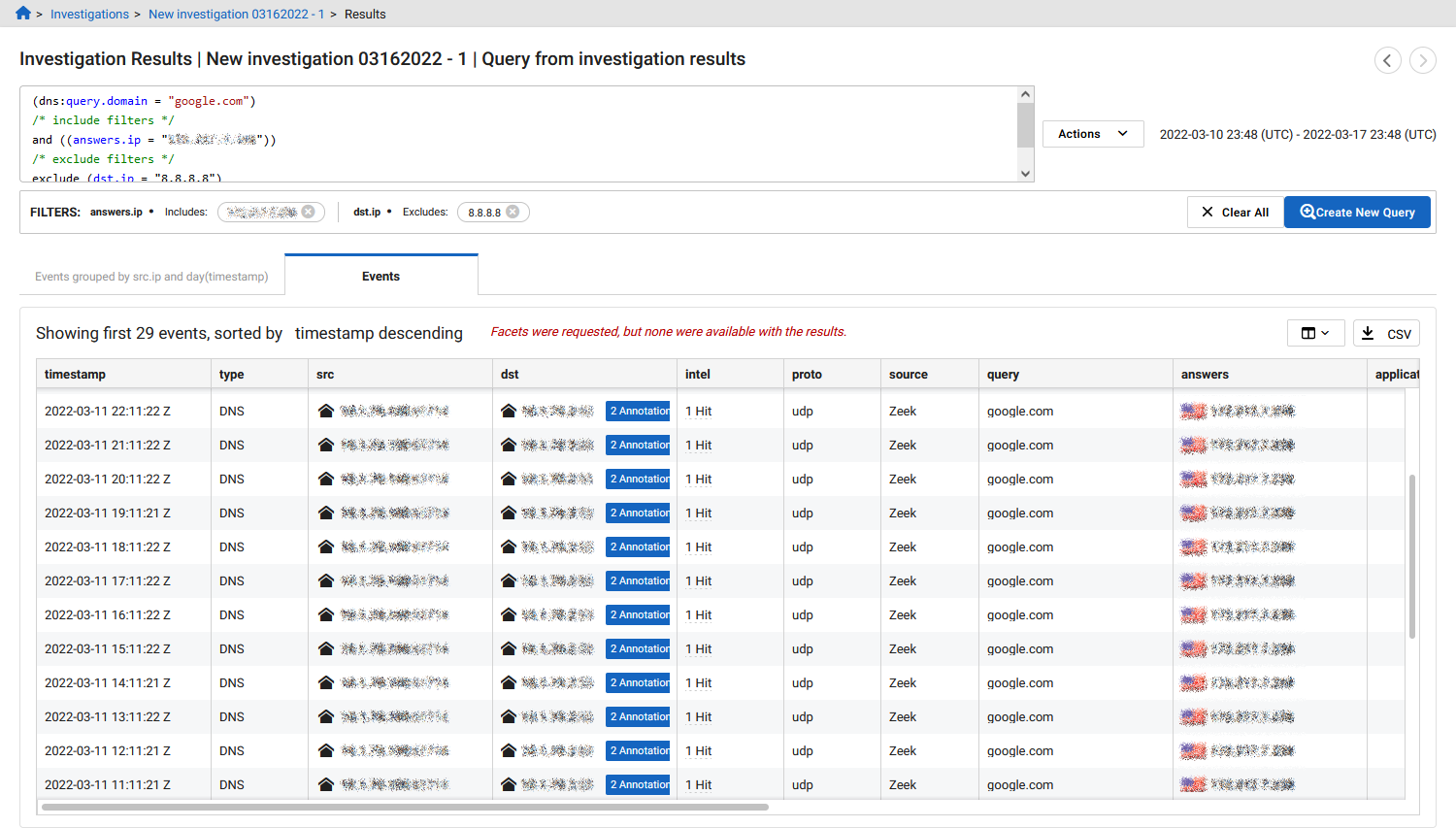Image resolution: width=1456 pixels, height=828 pixels.
Task: Click the house icon beside the first src address
Action: (325, 411)
